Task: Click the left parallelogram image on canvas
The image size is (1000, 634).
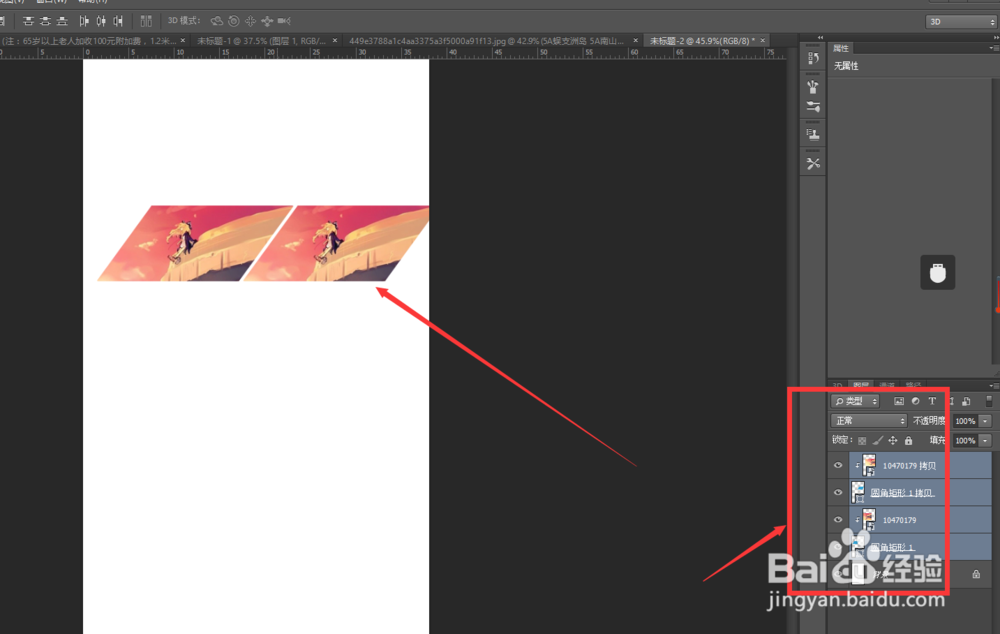Action: 195,243
